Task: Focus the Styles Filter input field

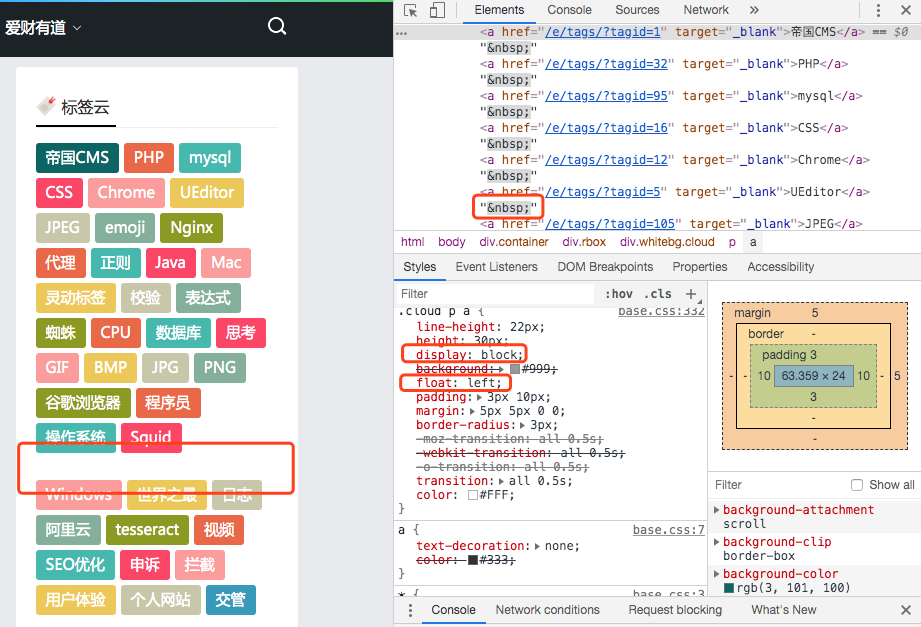Action: click(x=495, y=294)
